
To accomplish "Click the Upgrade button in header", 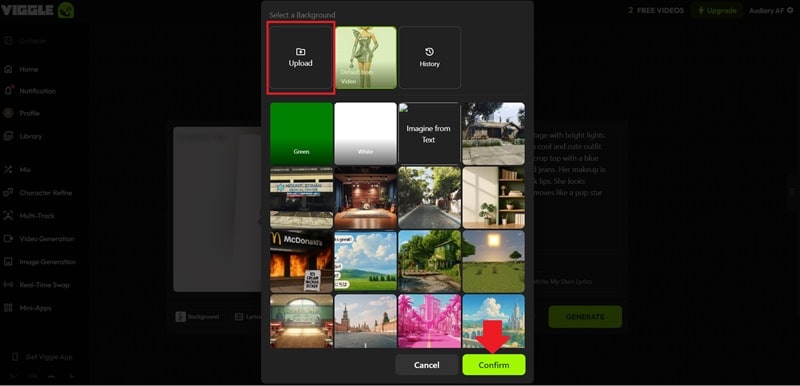I will 717,10.
